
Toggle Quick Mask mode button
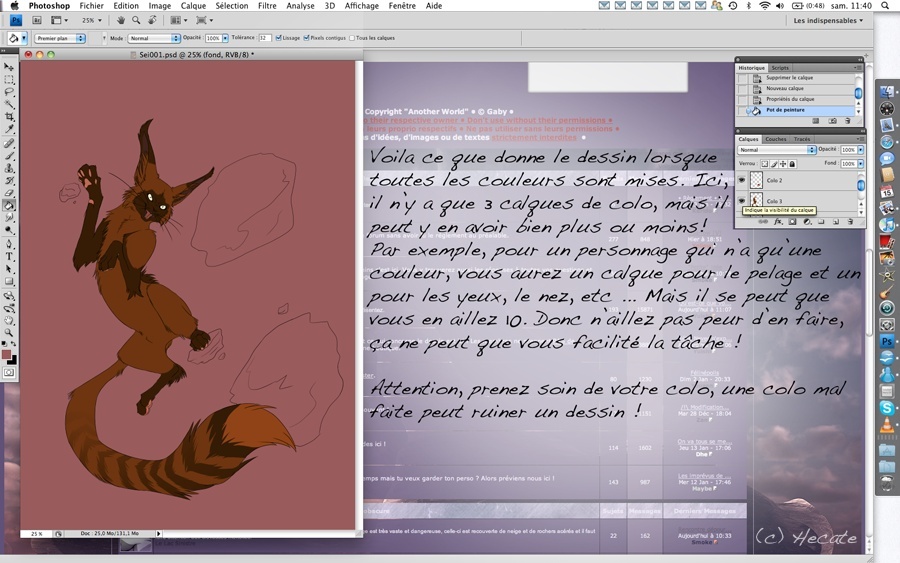pos(9,372)
